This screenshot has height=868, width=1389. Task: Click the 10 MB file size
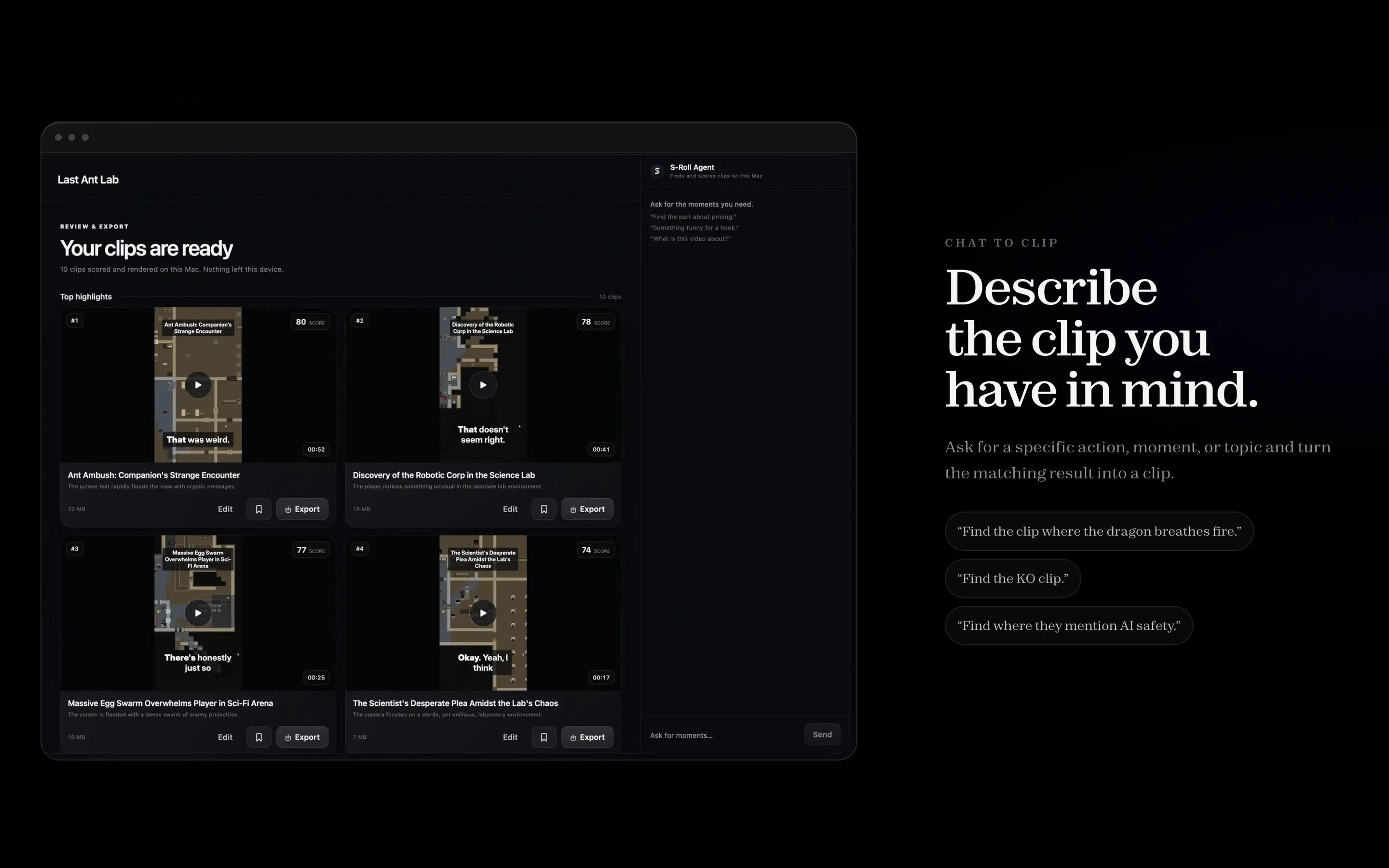click(76, 737)
